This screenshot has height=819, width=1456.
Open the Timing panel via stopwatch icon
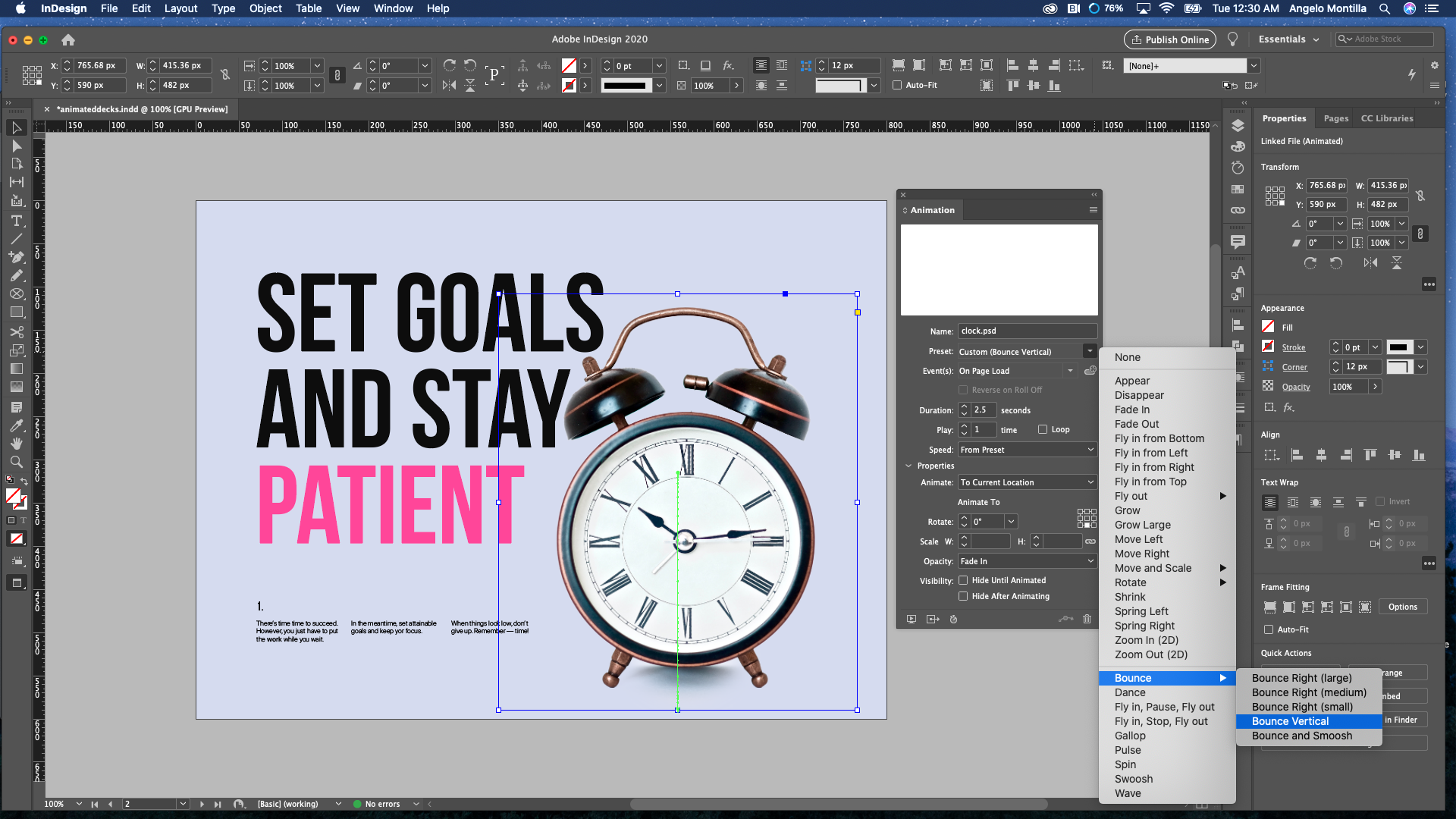click(953, 620)
